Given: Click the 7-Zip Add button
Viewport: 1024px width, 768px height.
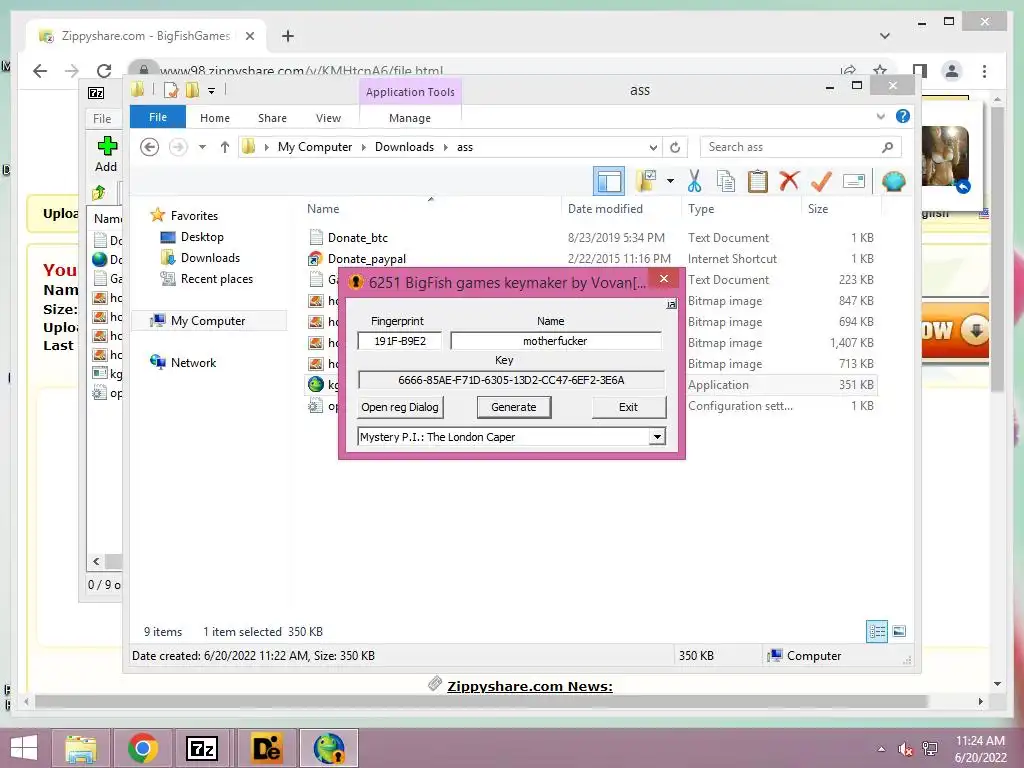Looking at the screenshot, I should (106, 154).
